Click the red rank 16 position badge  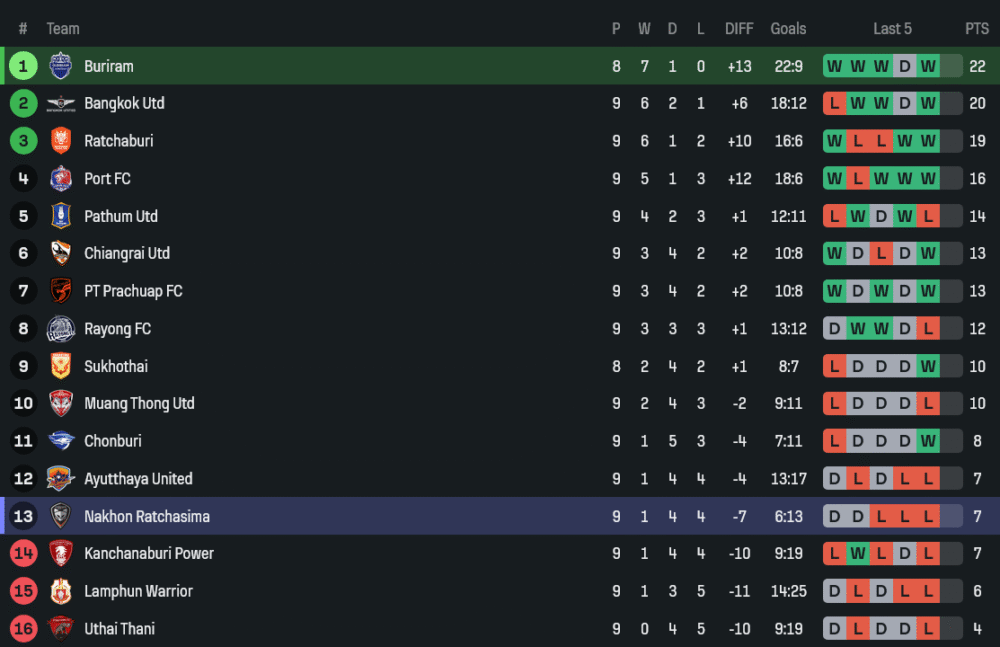pos(23,629)
